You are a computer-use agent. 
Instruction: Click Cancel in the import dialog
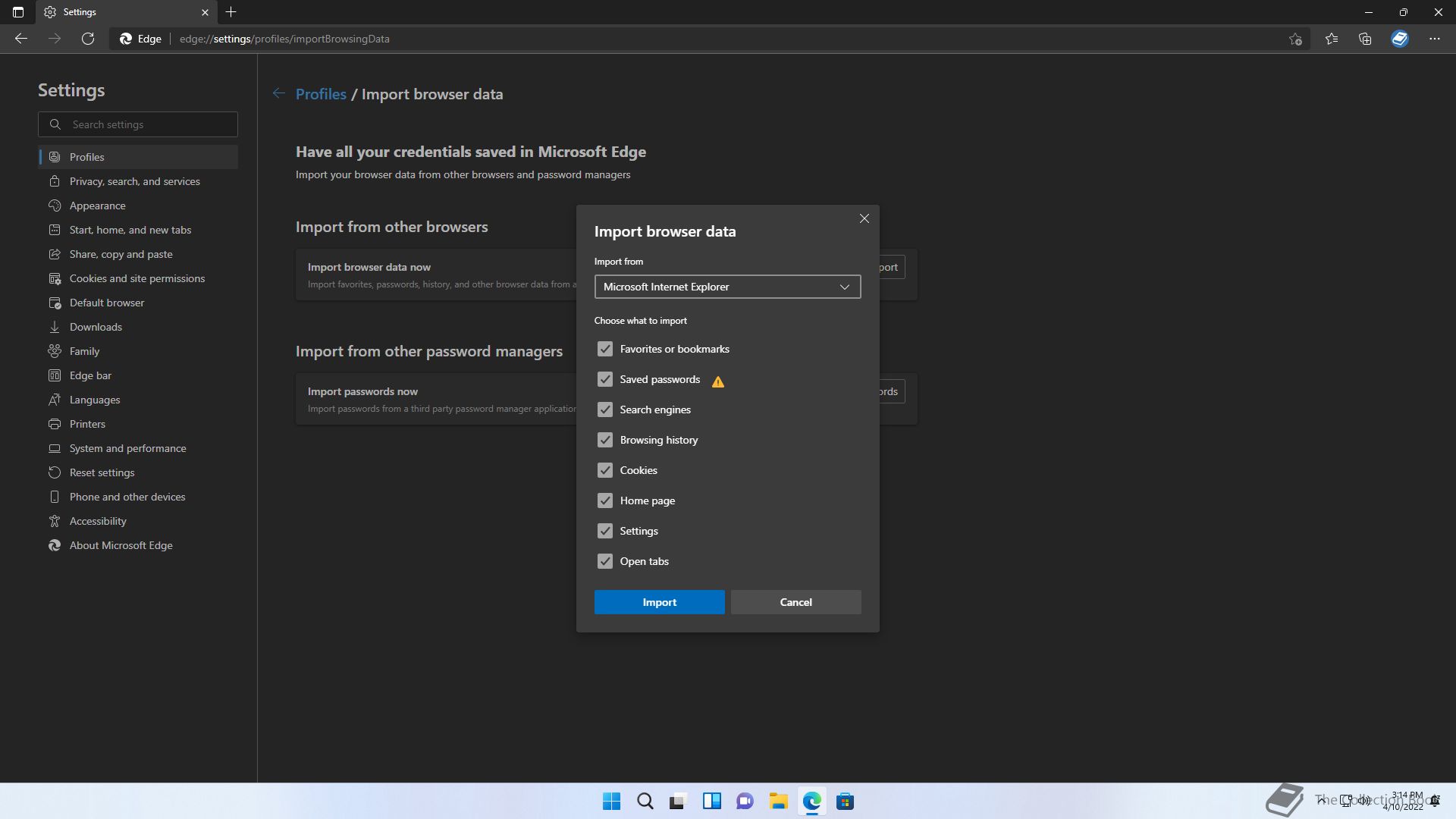(795, 602)
